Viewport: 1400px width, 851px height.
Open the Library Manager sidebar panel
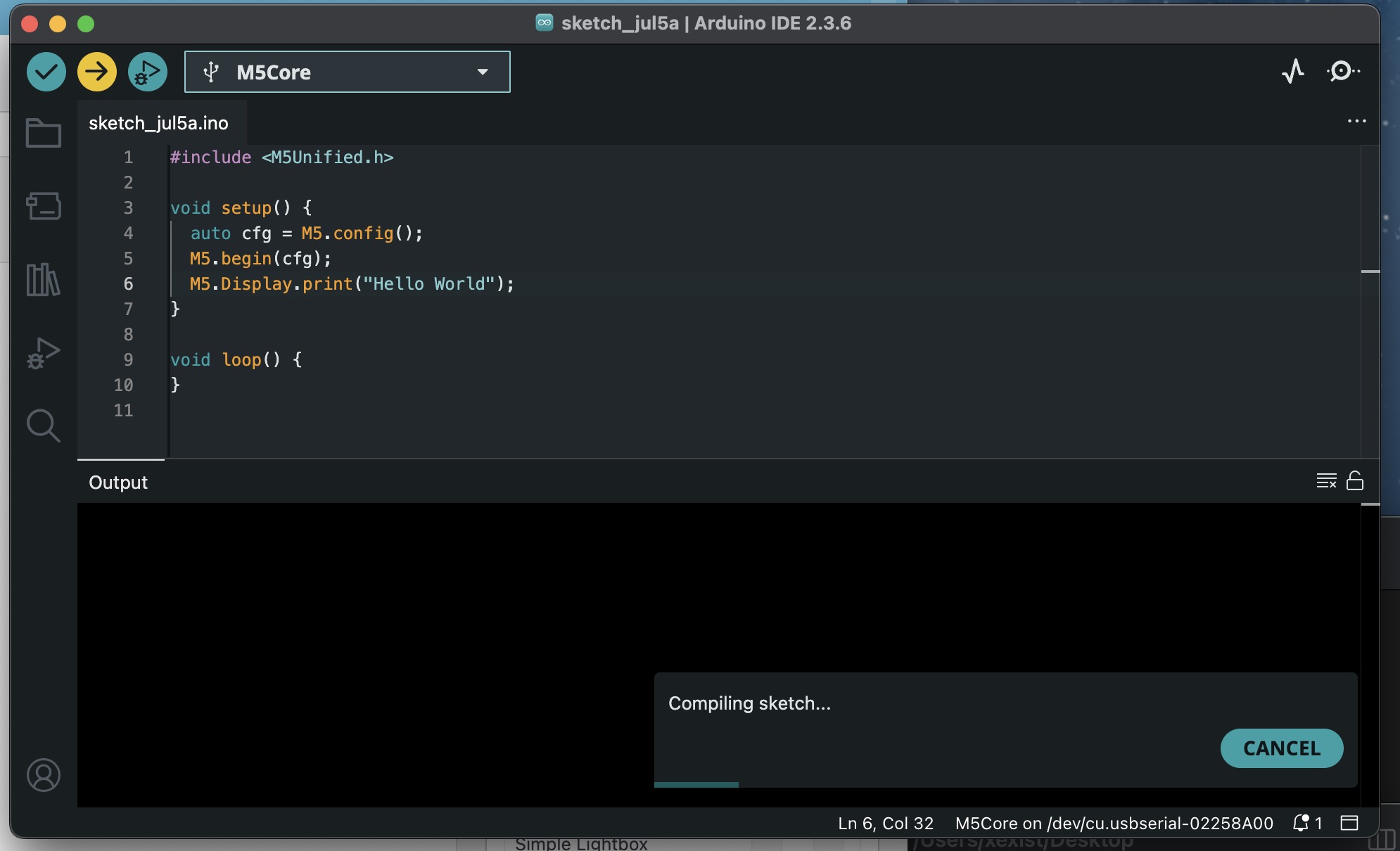[44, 279]
